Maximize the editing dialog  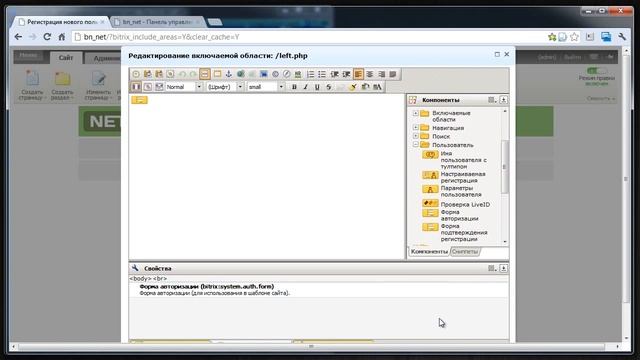497,54
